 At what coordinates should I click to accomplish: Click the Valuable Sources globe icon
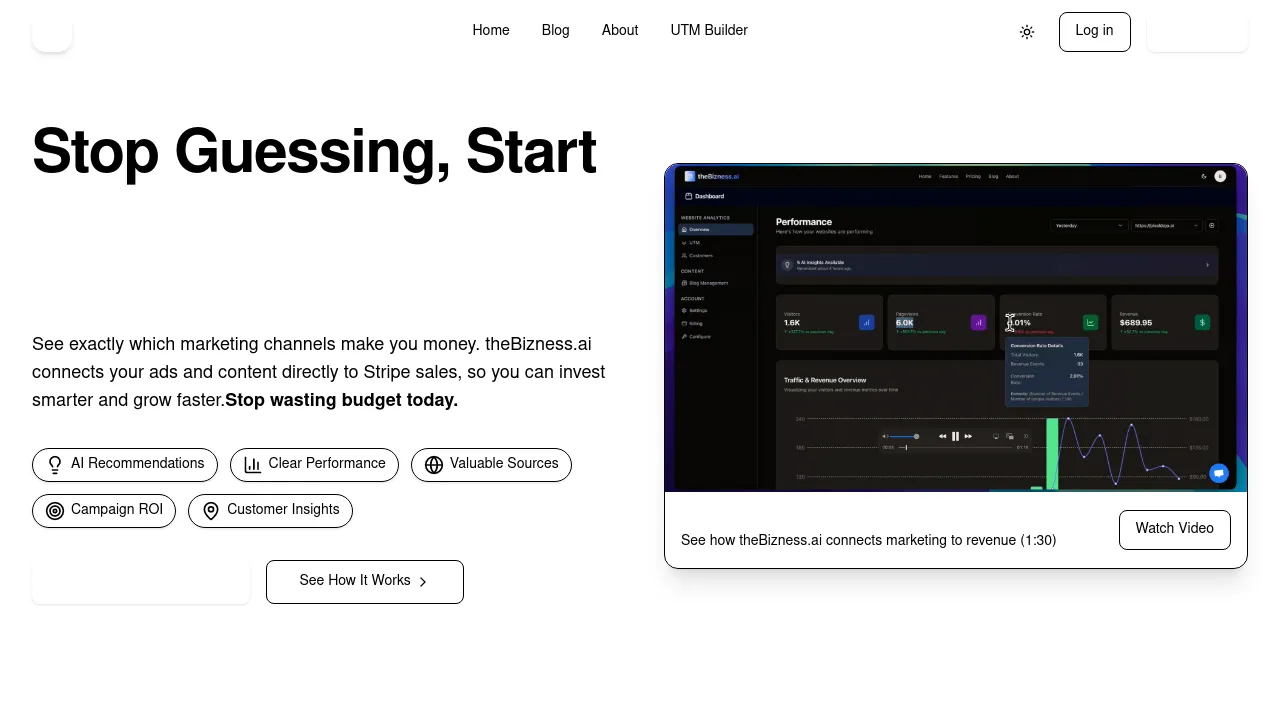(434, 465)
